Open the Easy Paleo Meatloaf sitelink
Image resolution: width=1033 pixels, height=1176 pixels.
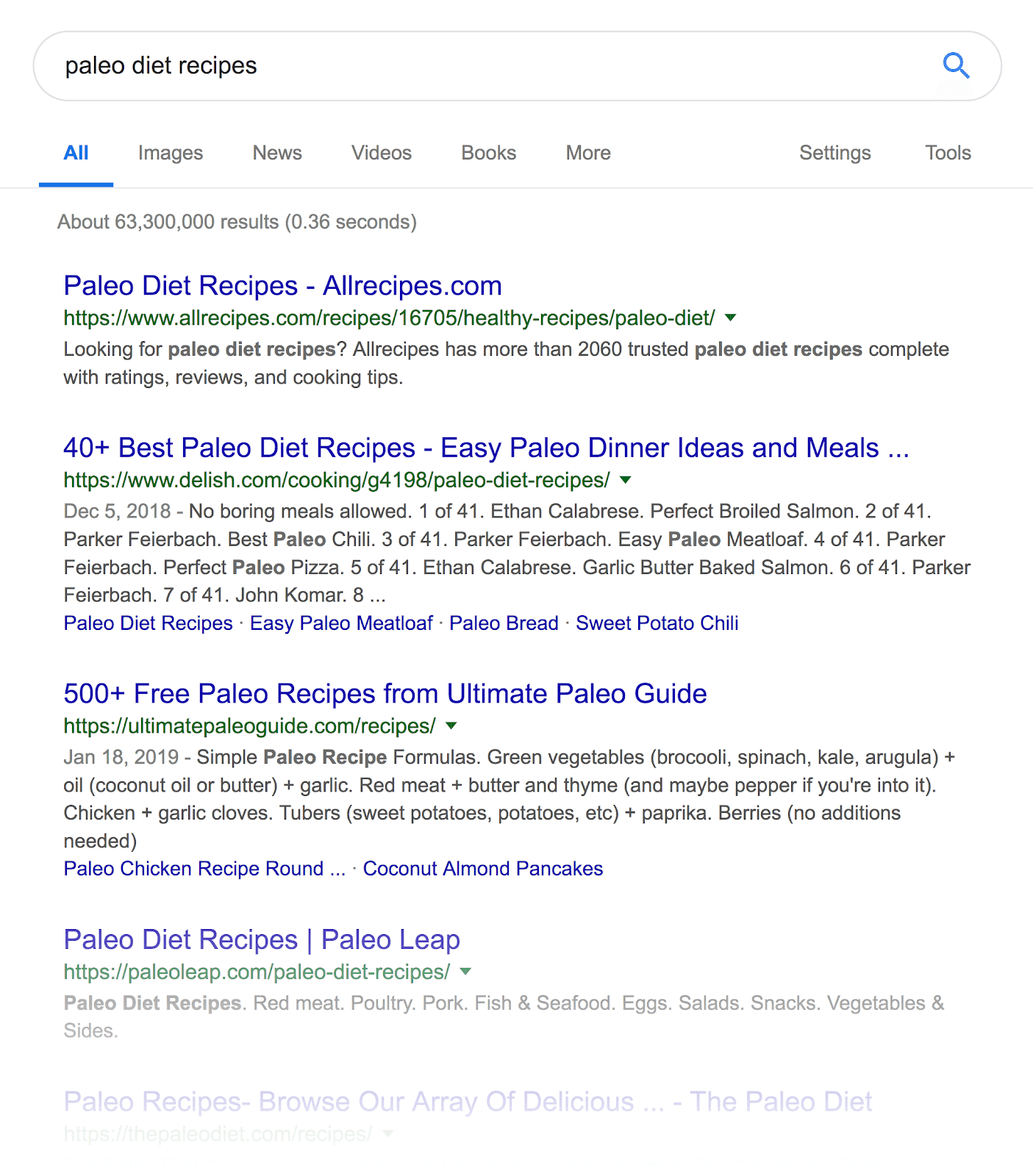[x=342, y=623]
